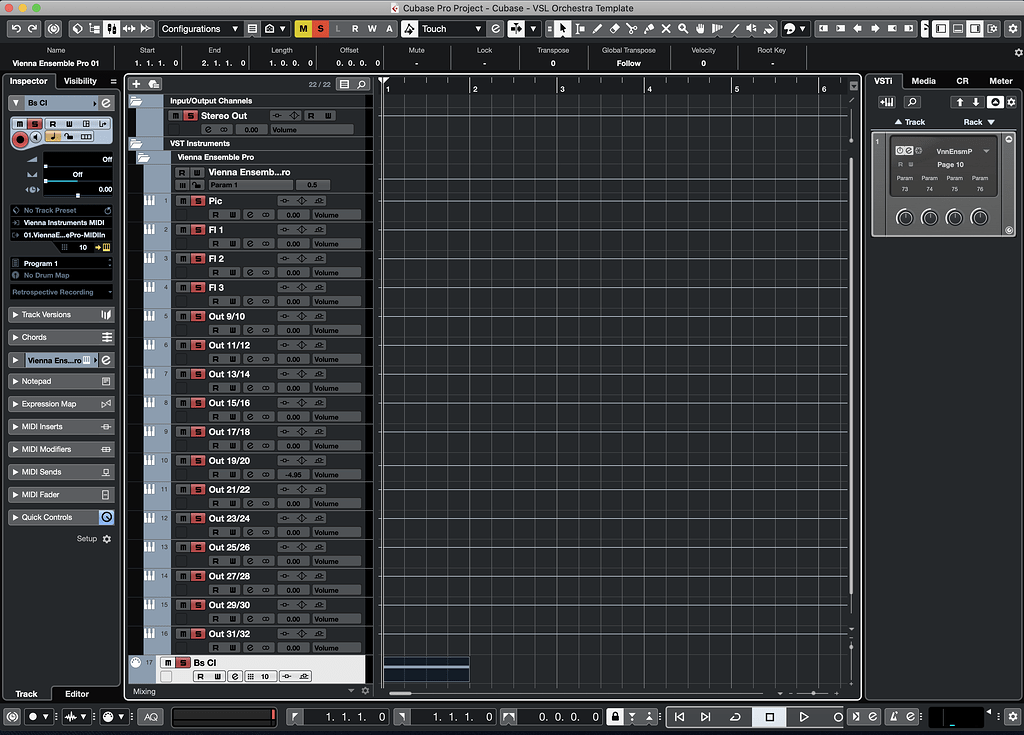Select the Object Selection arrow tool
1024x735 pixels.
(563, 29)
